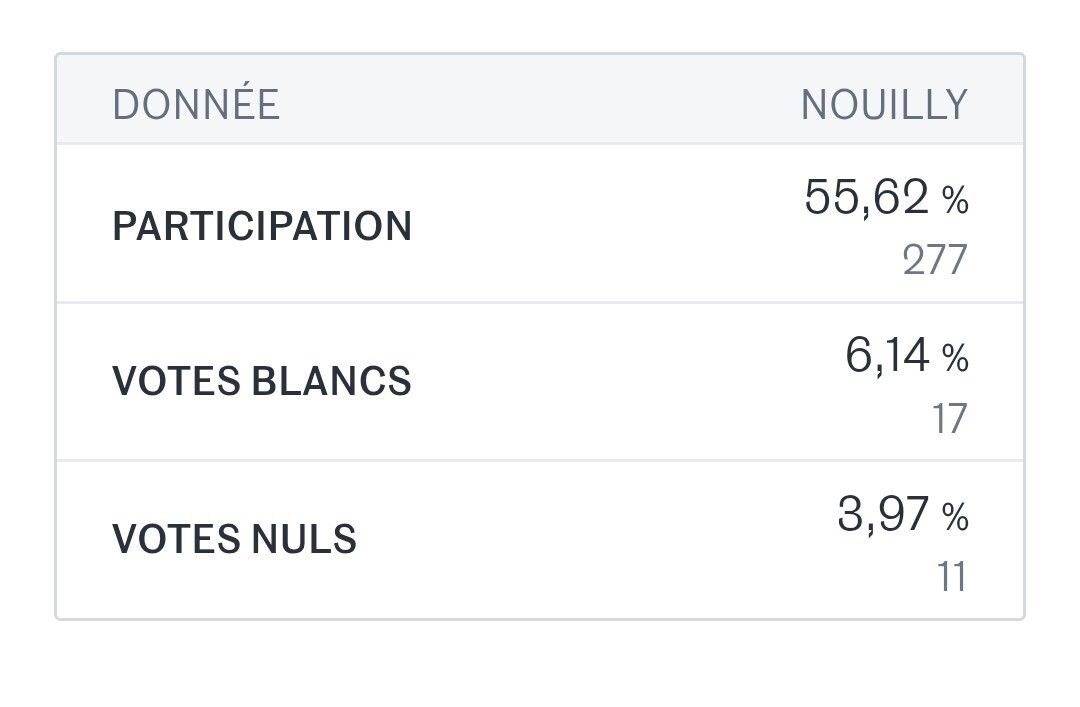
Task: Select the participation count 277
Action: (x=935, y=260)
